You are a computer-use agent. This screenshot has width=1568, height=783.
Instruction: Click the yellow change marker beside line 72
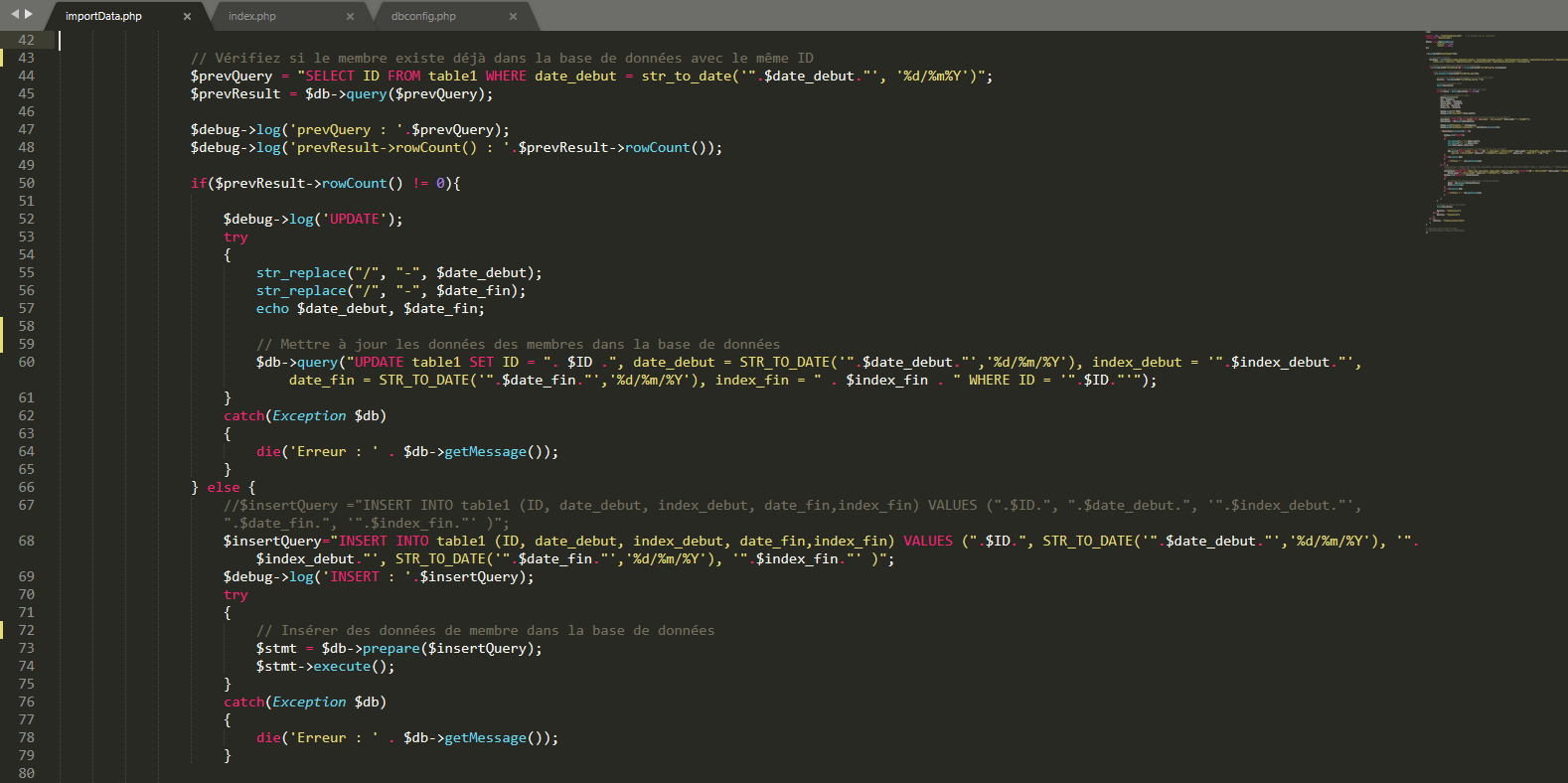point(3,631)
